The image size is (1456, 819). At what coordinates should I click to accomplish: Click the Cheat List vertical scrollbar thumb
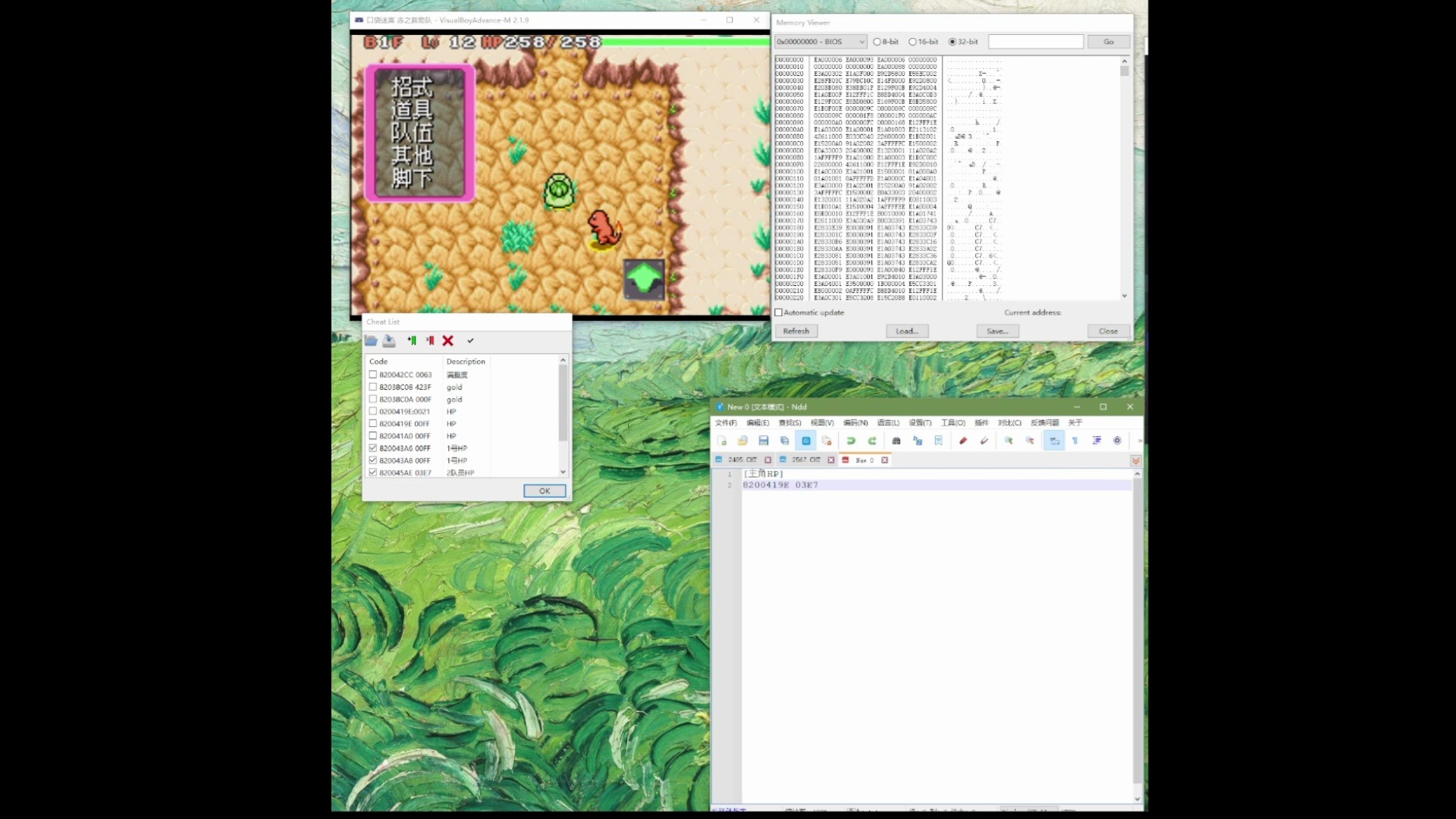(x=563, y=403)
